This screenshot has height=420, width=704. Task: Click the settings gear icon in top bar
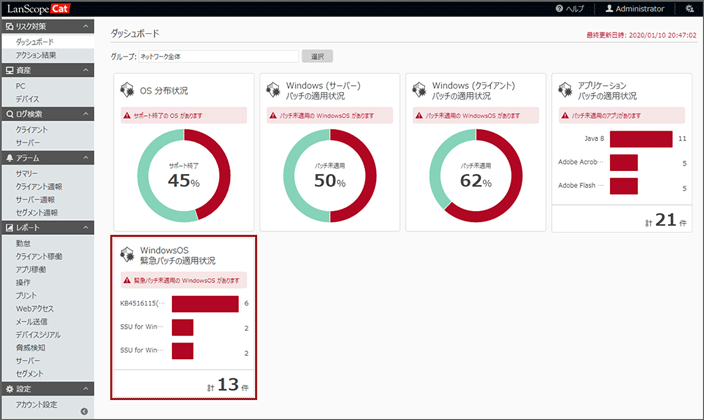tap(688, 8)
